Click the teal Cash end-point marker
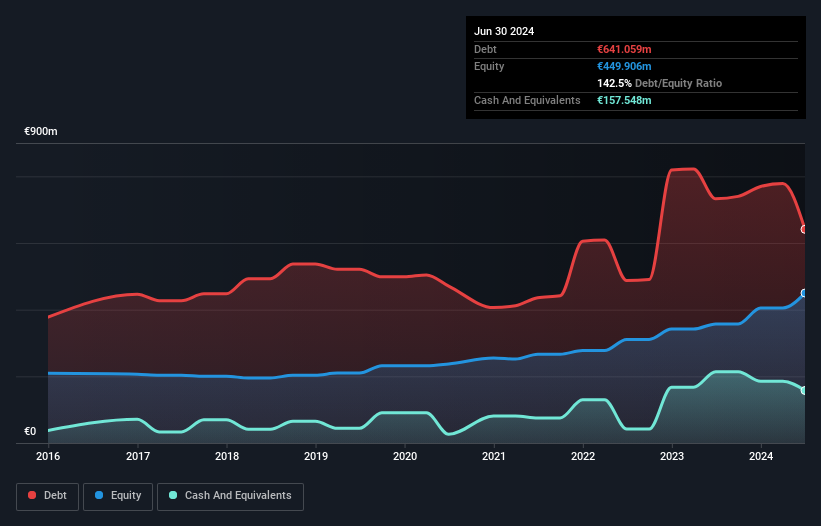821x526 pixels. click(x=804, y=390)
